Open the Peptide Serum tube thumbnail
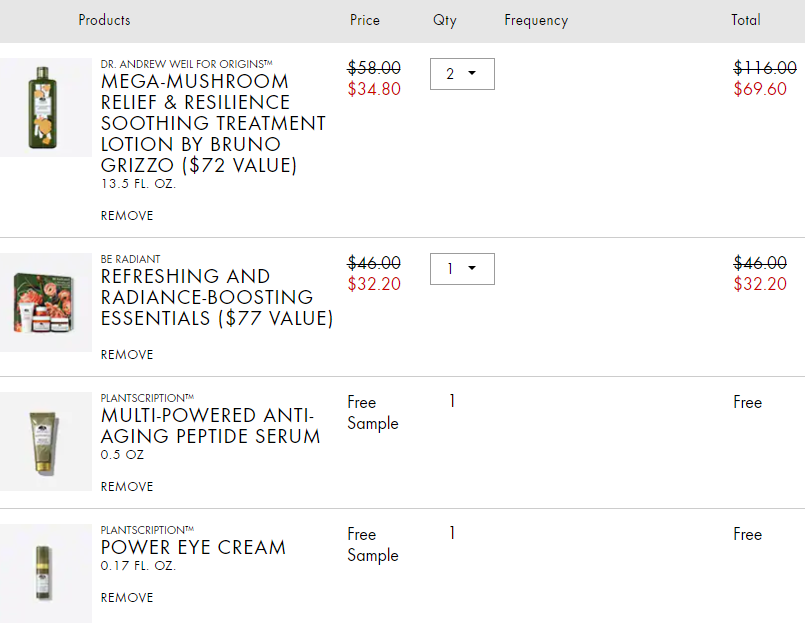The height and width of the screenshot is (625, 805). coord(46,442)
